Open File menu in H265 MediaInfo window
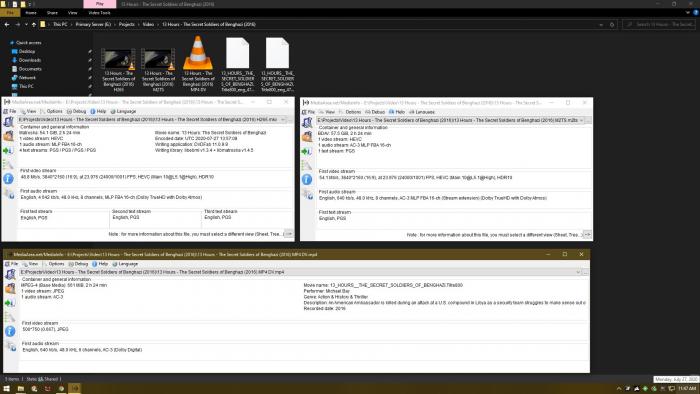 point(10,112)
